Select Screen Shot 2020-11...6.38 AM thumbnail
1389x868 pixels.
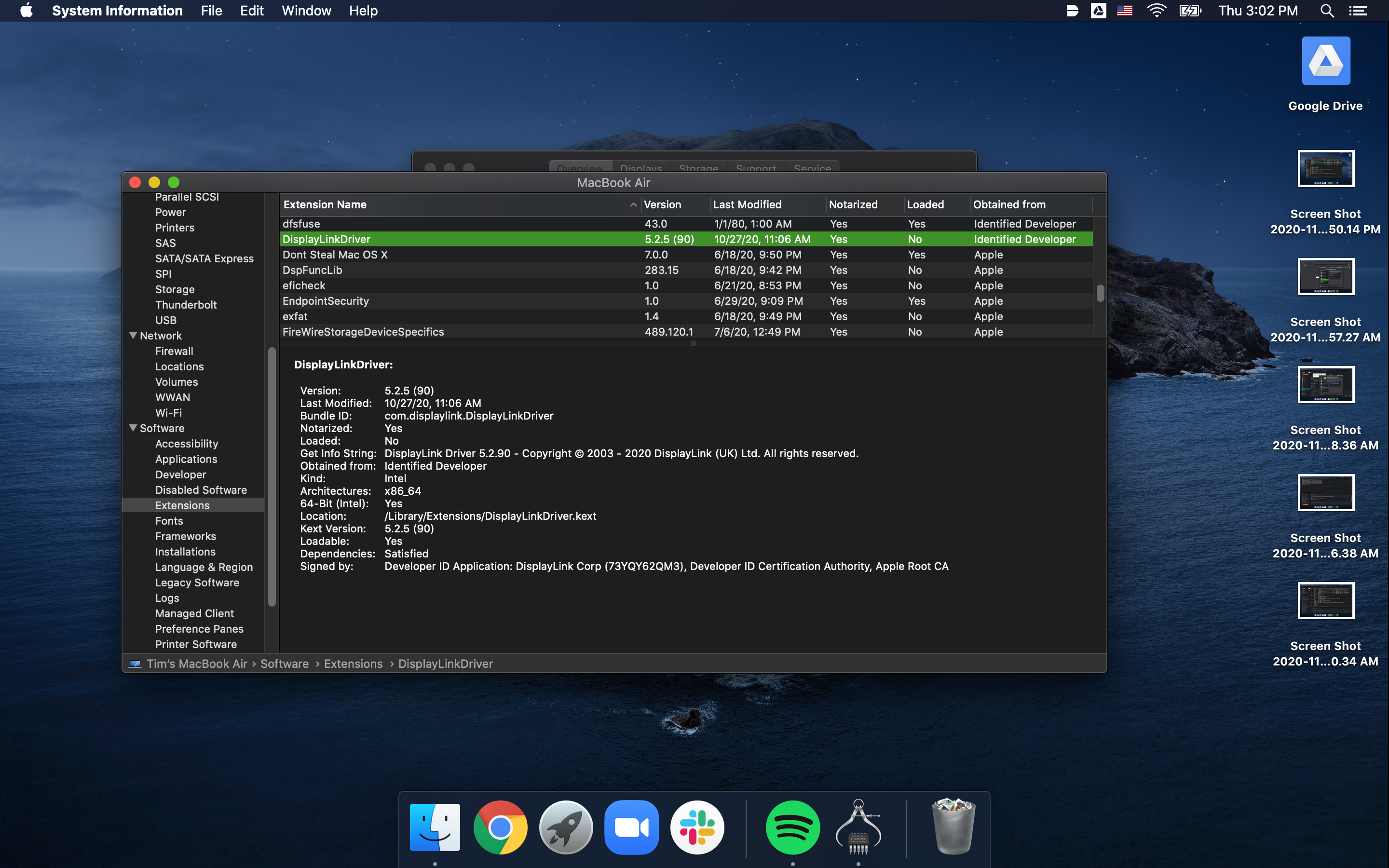tap(1325, 492)
